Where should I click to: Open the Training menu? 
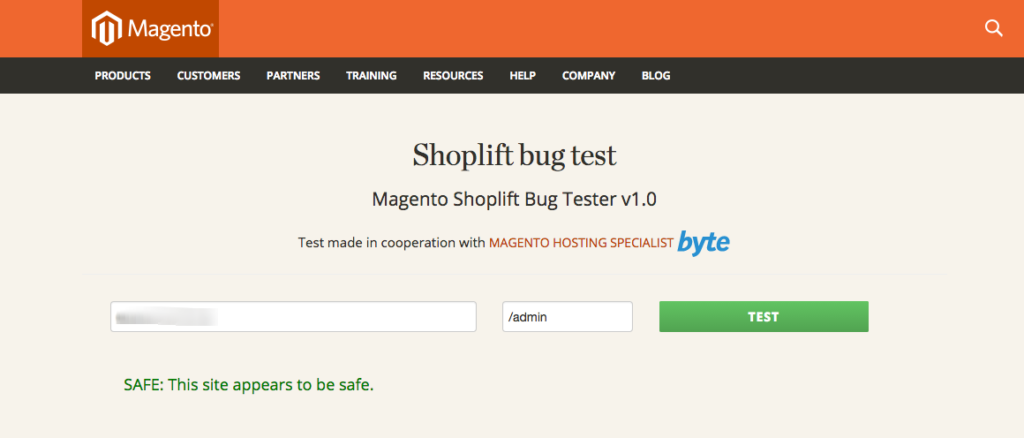pyautogui.click(x=372, y=76)
